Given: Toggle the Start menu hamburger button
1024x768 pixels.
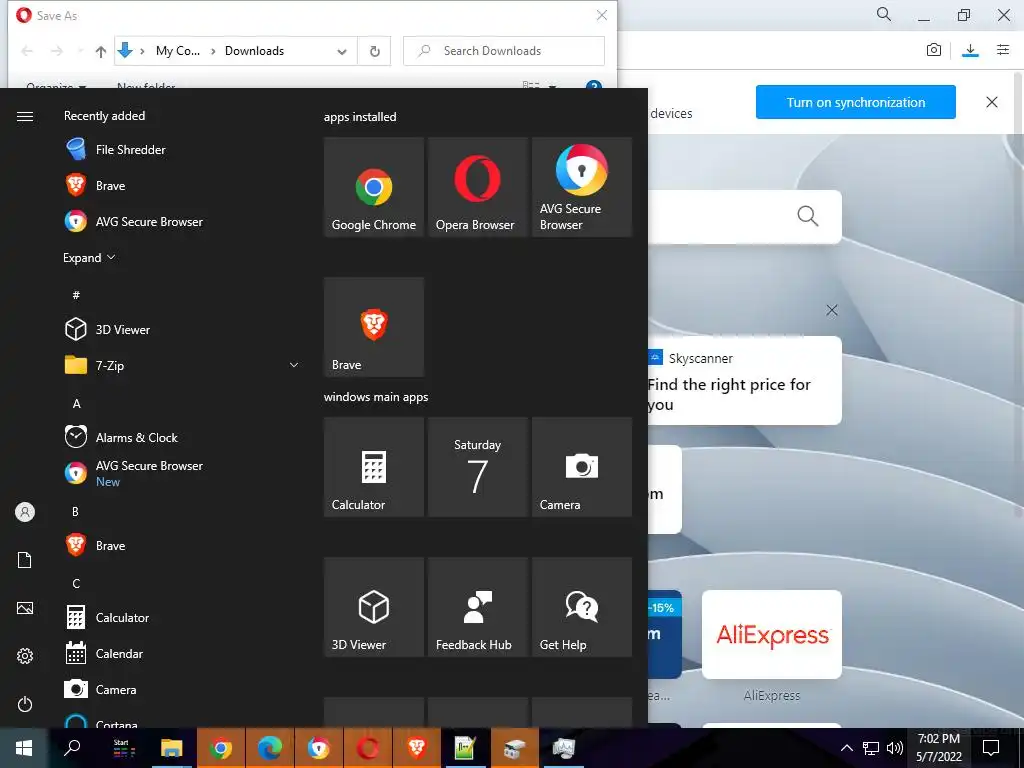Looking at the screenshot, I should [x=25, y=116].
